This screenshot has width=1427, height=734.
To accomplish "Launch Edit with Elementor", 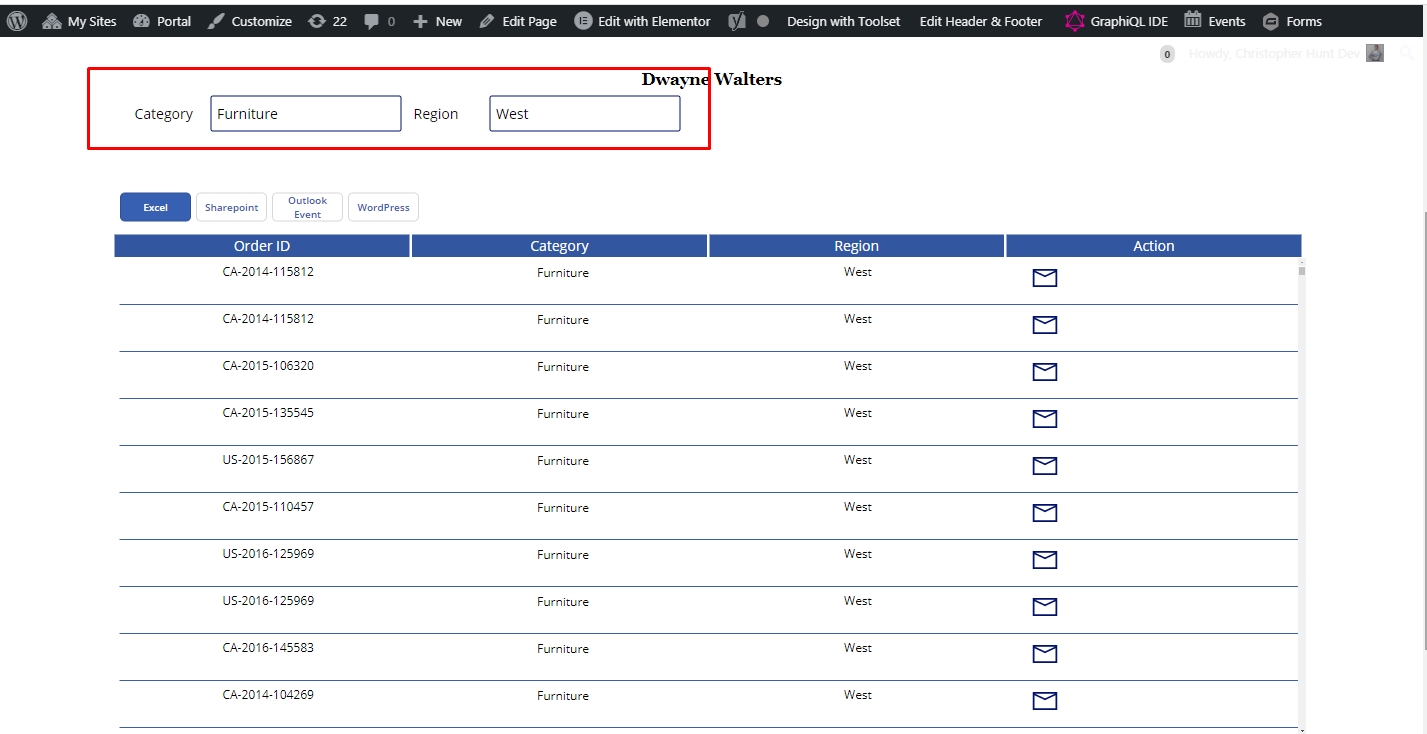I will 643,21.
